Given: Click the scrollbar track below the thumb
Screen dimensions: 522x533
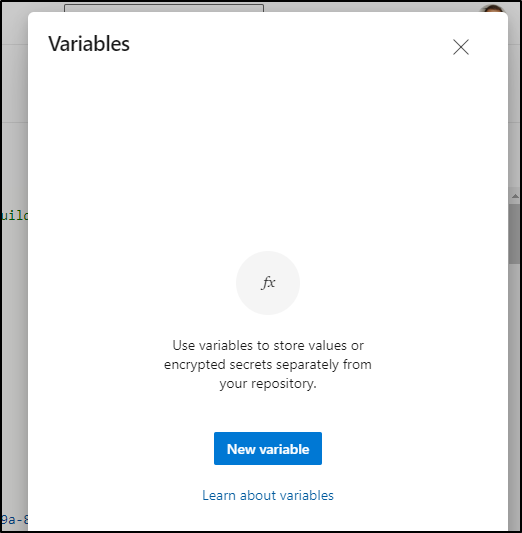Looking at the screenshot, I should click(515, 394).
